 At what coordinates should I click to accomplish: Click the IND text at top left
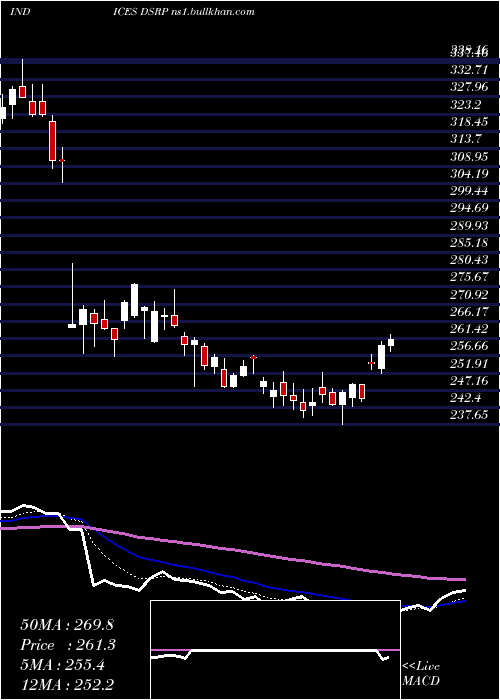20,11
